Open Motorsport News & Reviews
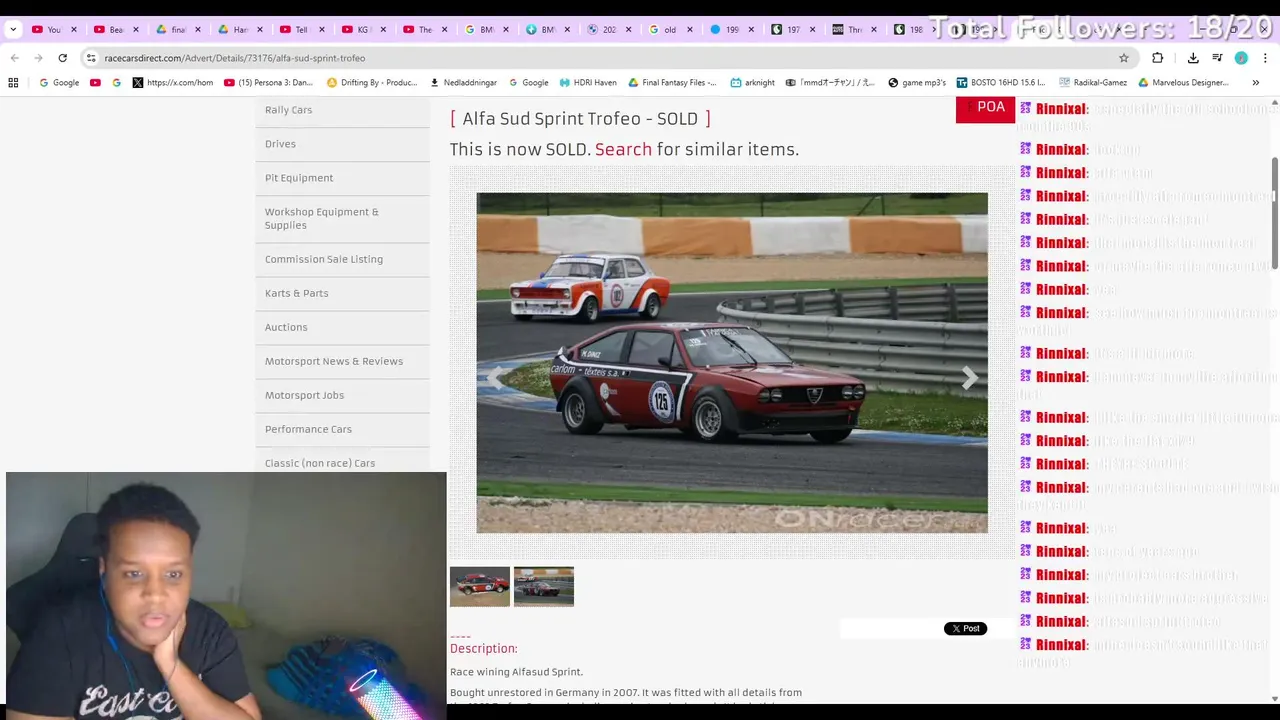Viewport: 1280px width, 720px height. [x=334, y=361]
